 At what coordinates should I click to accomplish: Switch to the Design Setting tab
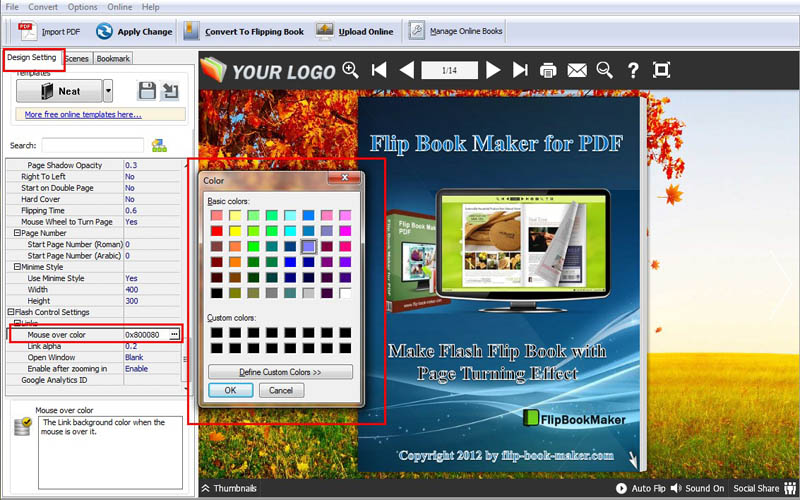point(32,57)
